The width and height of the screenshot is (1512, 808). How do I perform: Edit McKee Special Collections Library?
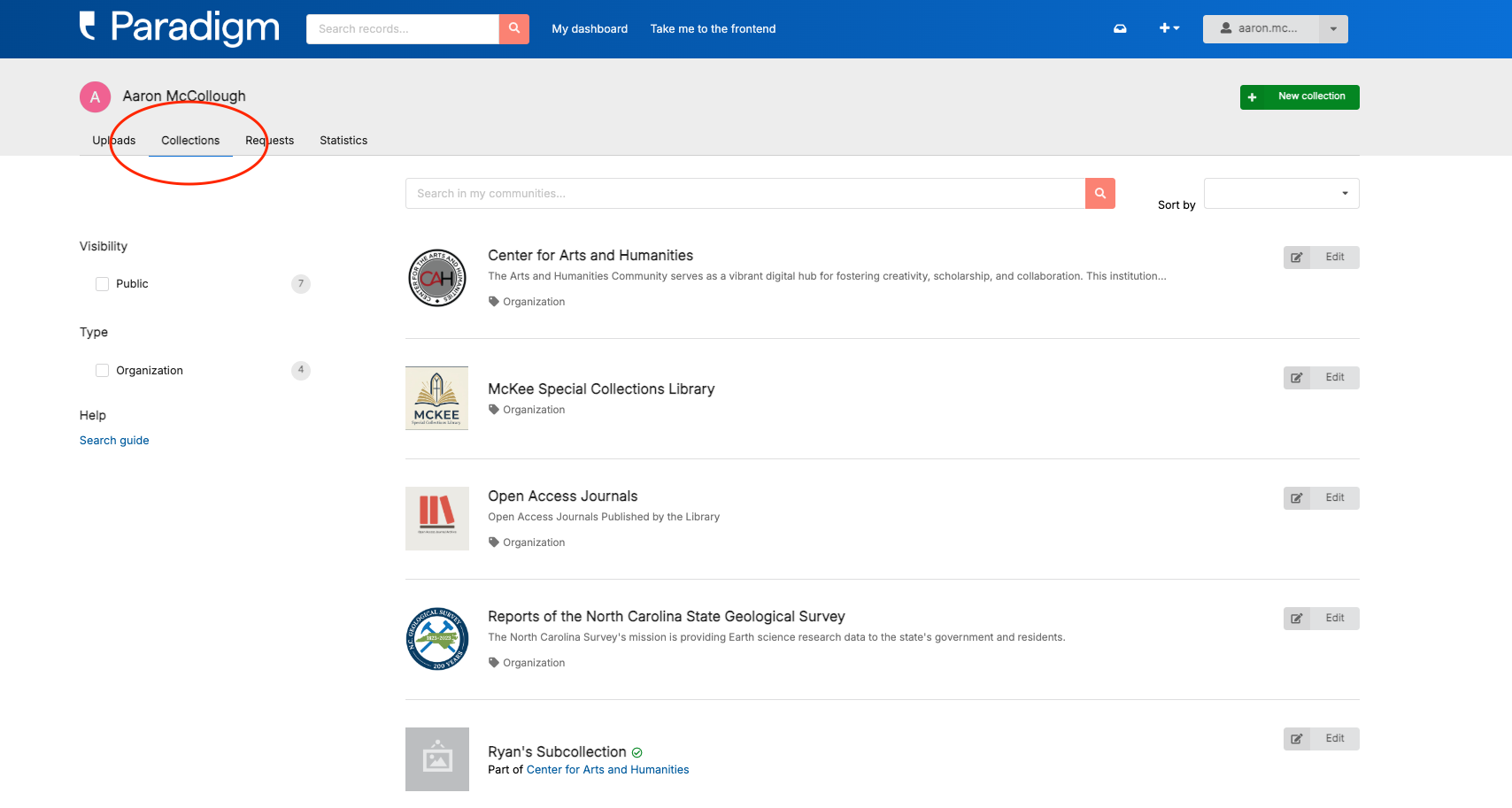coord(1322,378)
